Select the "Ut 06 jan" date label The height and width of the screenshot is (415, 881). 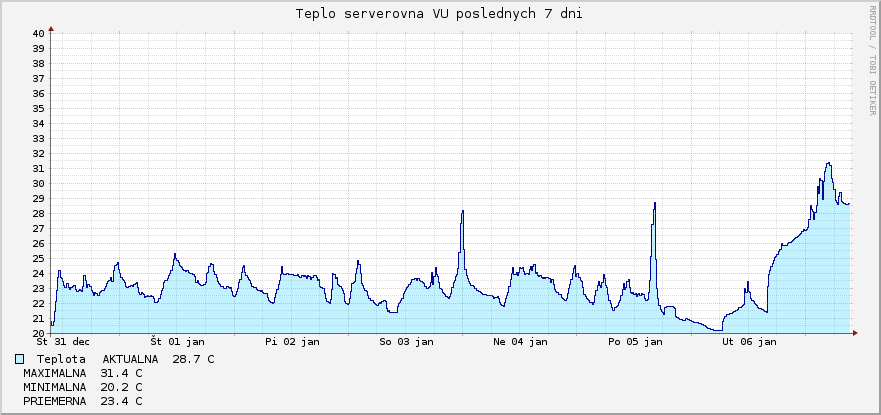(749, 342)
